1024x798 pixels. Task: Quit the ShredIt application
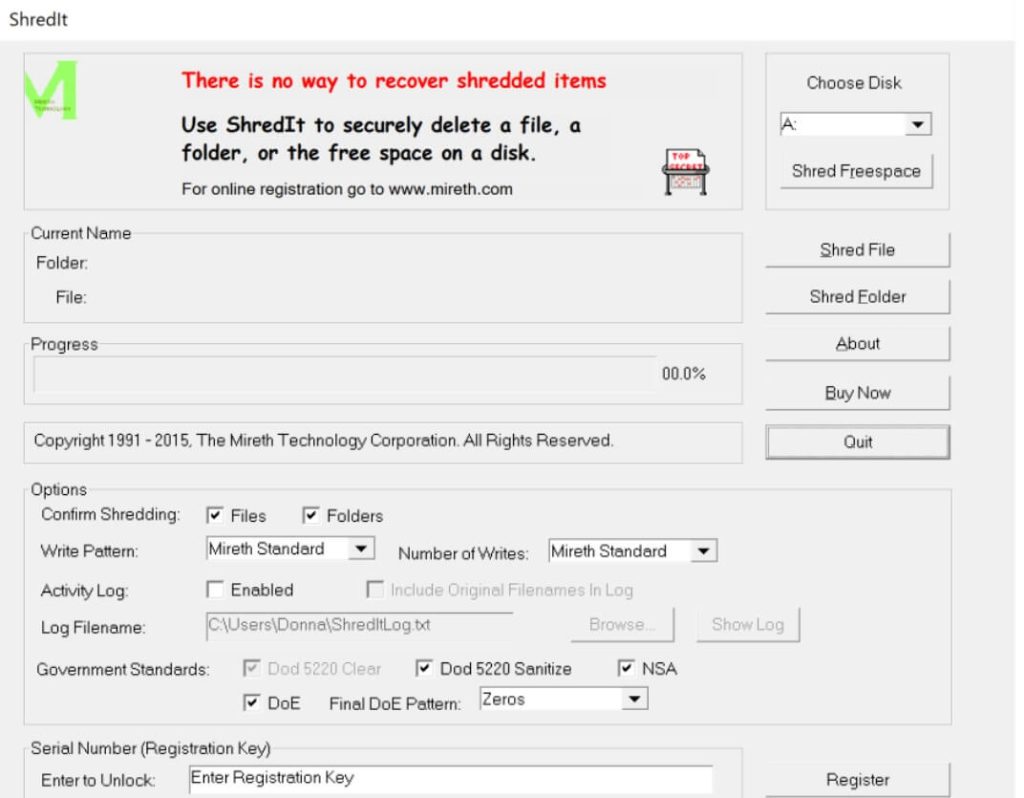point(857,442)
